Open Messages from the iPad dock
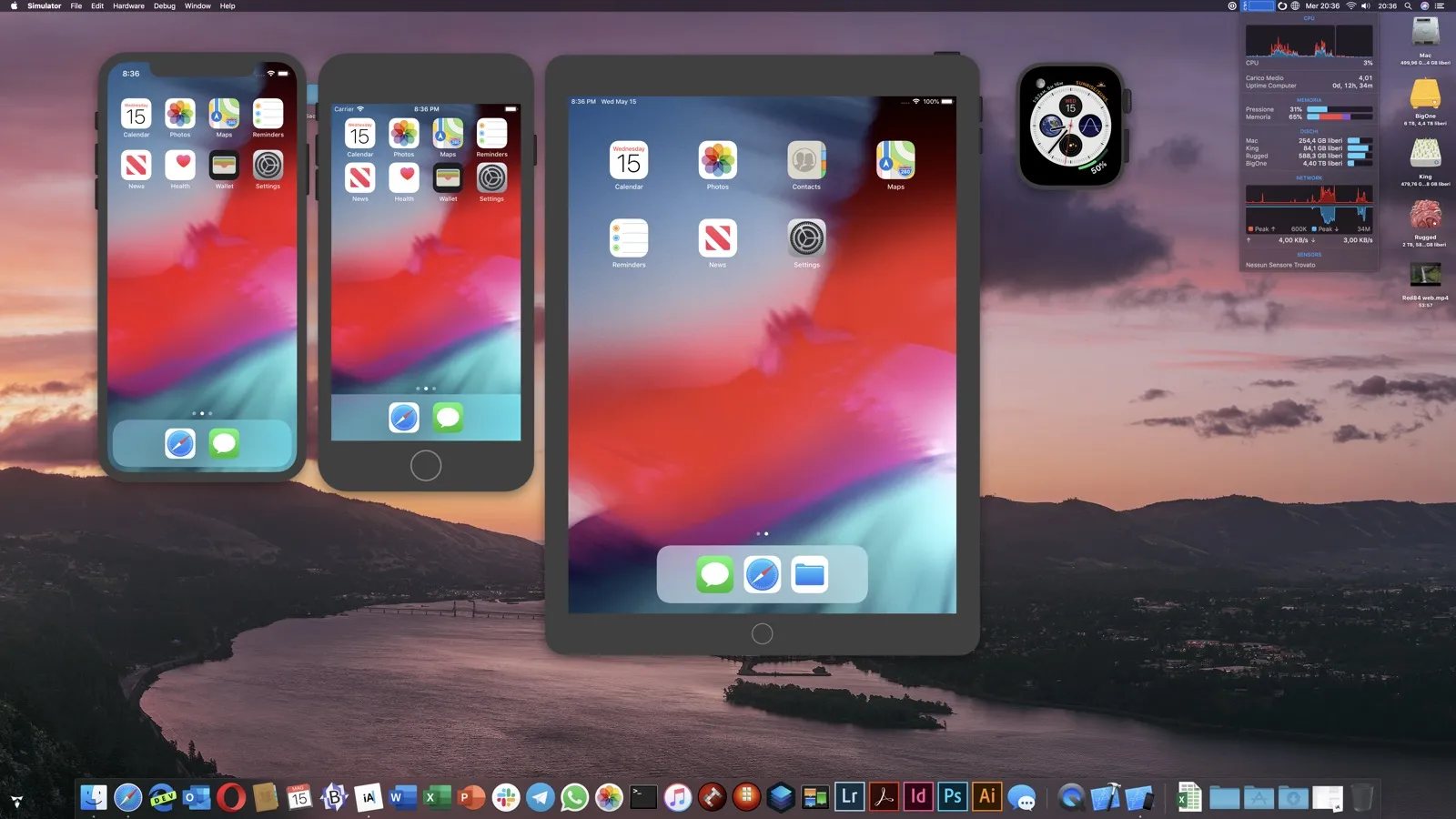 click(715, 573)
